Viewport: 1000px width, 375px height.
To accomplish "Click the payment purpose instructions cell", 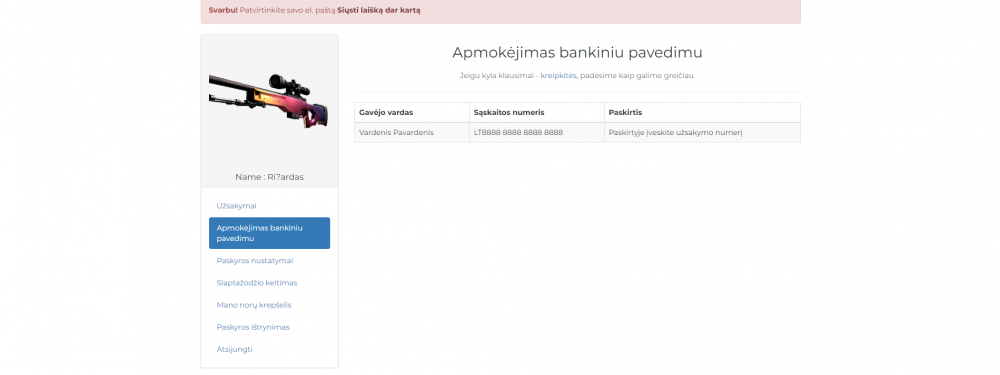I will point(702,133).
